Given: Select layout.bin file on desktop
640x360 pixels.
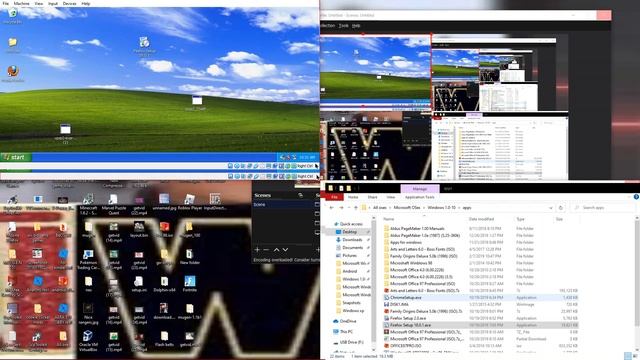Looking at the screenshot, I should click(139, 230).
